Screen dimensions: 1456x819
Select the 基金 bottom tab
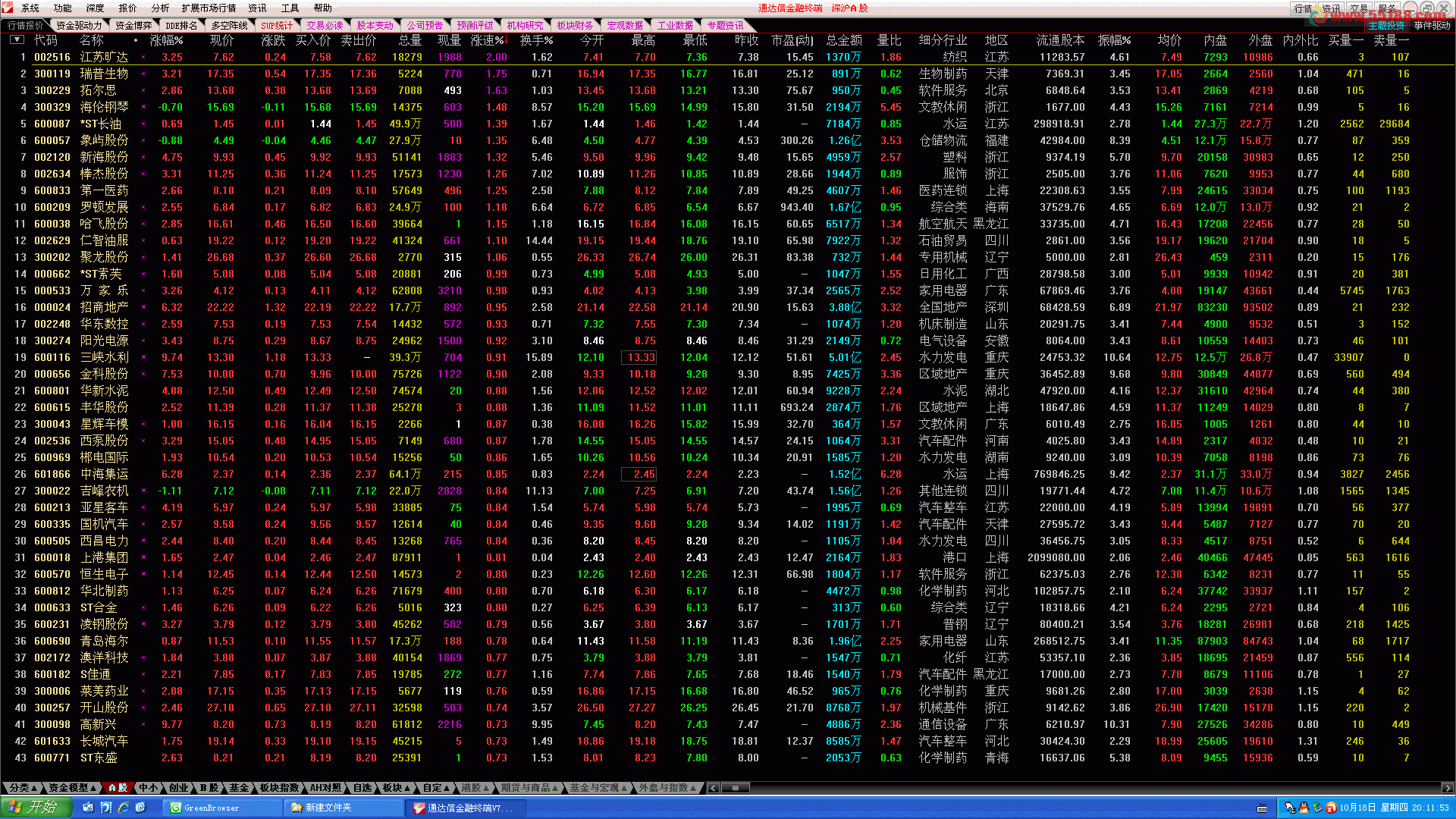[239, 788]
